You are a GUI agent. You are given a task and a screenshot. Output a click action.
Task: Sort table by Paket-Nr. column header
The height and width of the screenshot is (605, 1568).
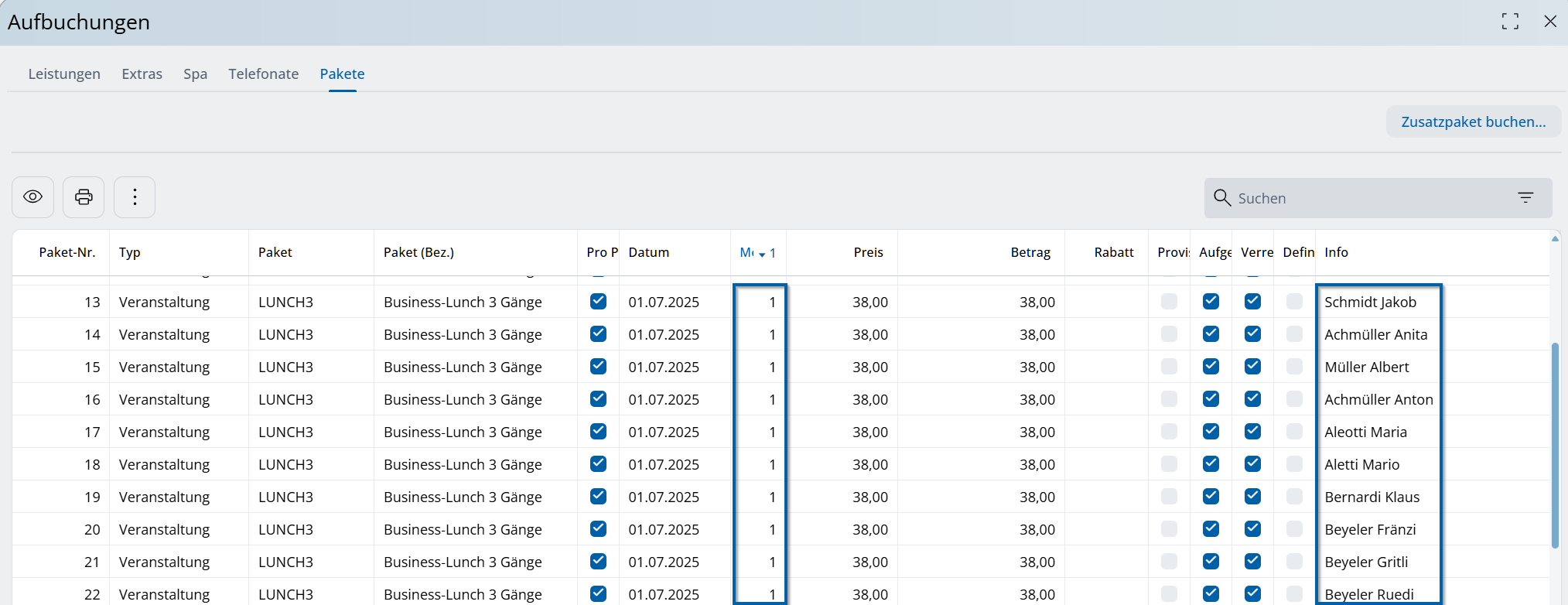[x=67, y=252]
